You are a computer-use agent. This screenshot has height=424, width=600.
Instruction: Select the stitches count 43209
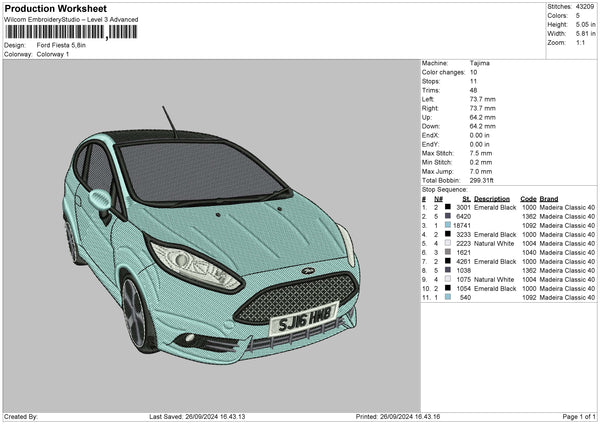[585, 7]
